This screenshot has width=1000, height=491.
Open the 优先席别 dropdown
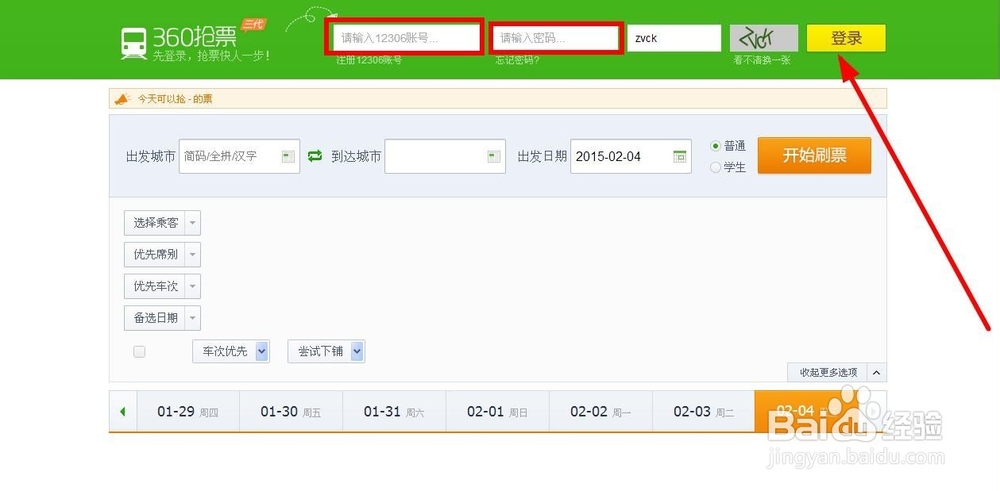pyautogui.click(x=162, y=254)
